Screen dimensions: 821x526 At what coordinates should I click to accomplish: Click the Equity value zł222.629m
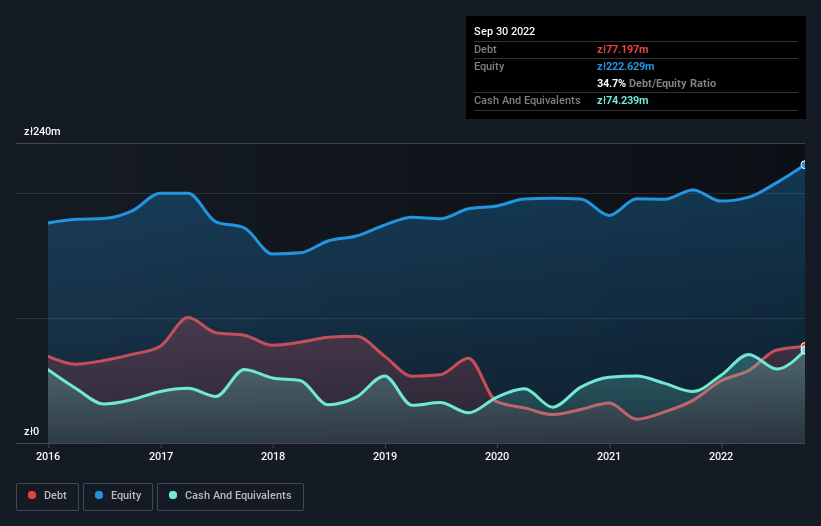(x=626, y=66)
